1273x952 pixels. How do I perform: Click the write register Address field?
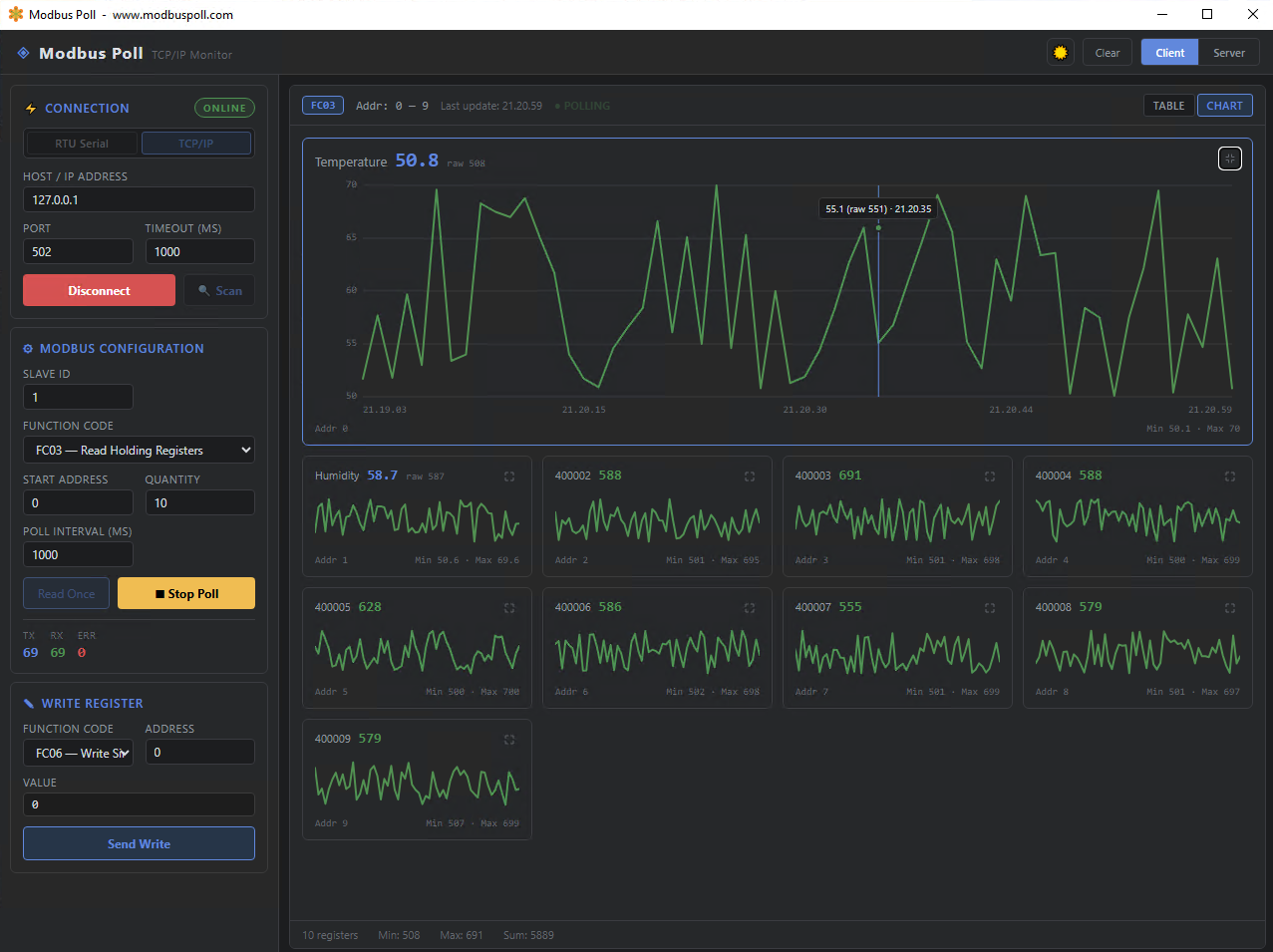(x=199, y=752)
